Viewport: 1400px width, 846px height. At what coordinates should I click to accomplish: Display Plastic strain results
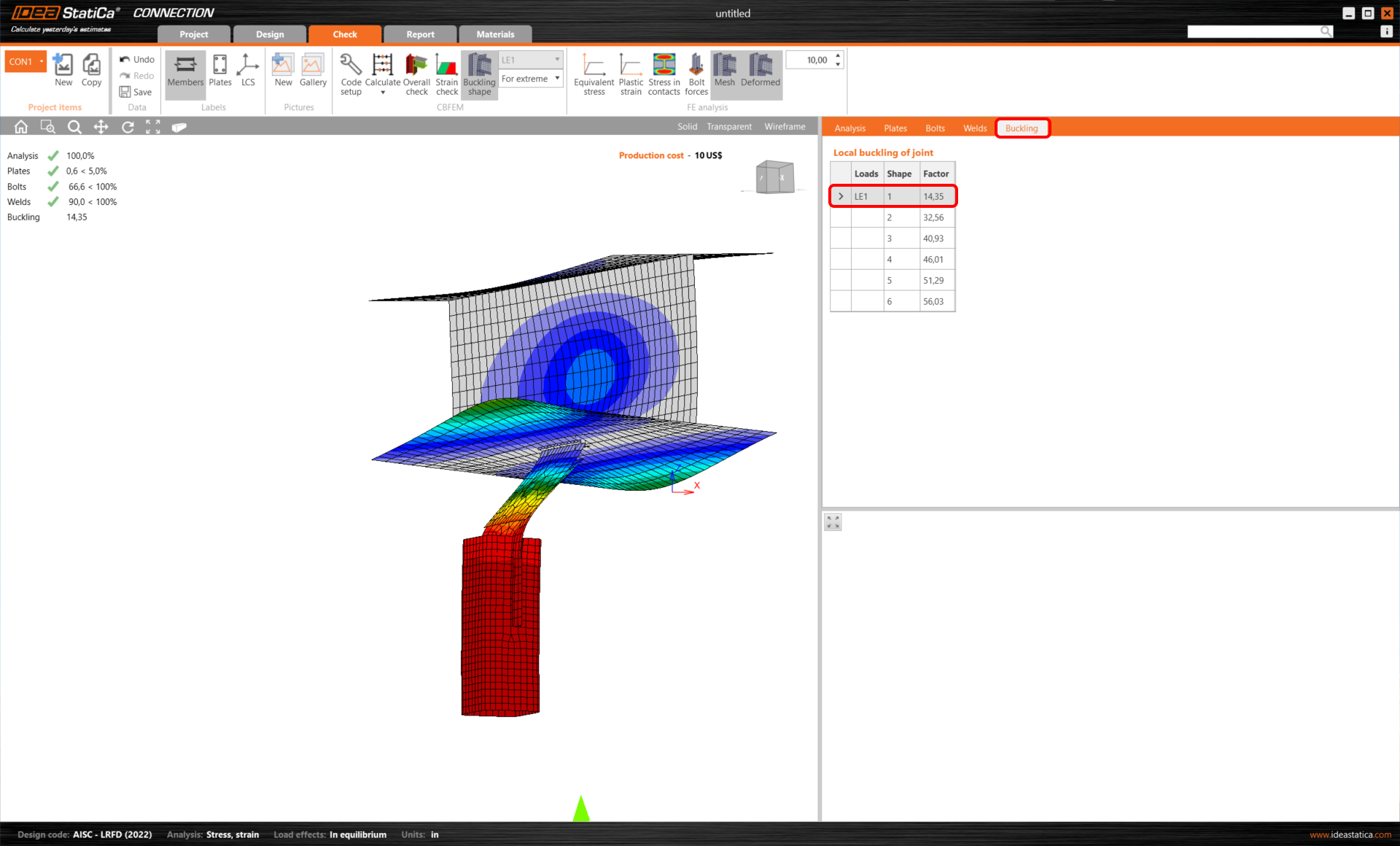pos(631,73)
